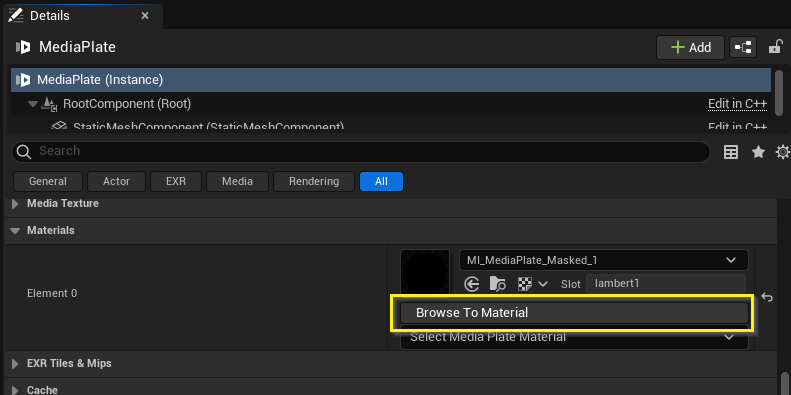Open Select Media Plate Material dropdown
Image resolution: width=791 pixels, height=395 pixels.
574,337
